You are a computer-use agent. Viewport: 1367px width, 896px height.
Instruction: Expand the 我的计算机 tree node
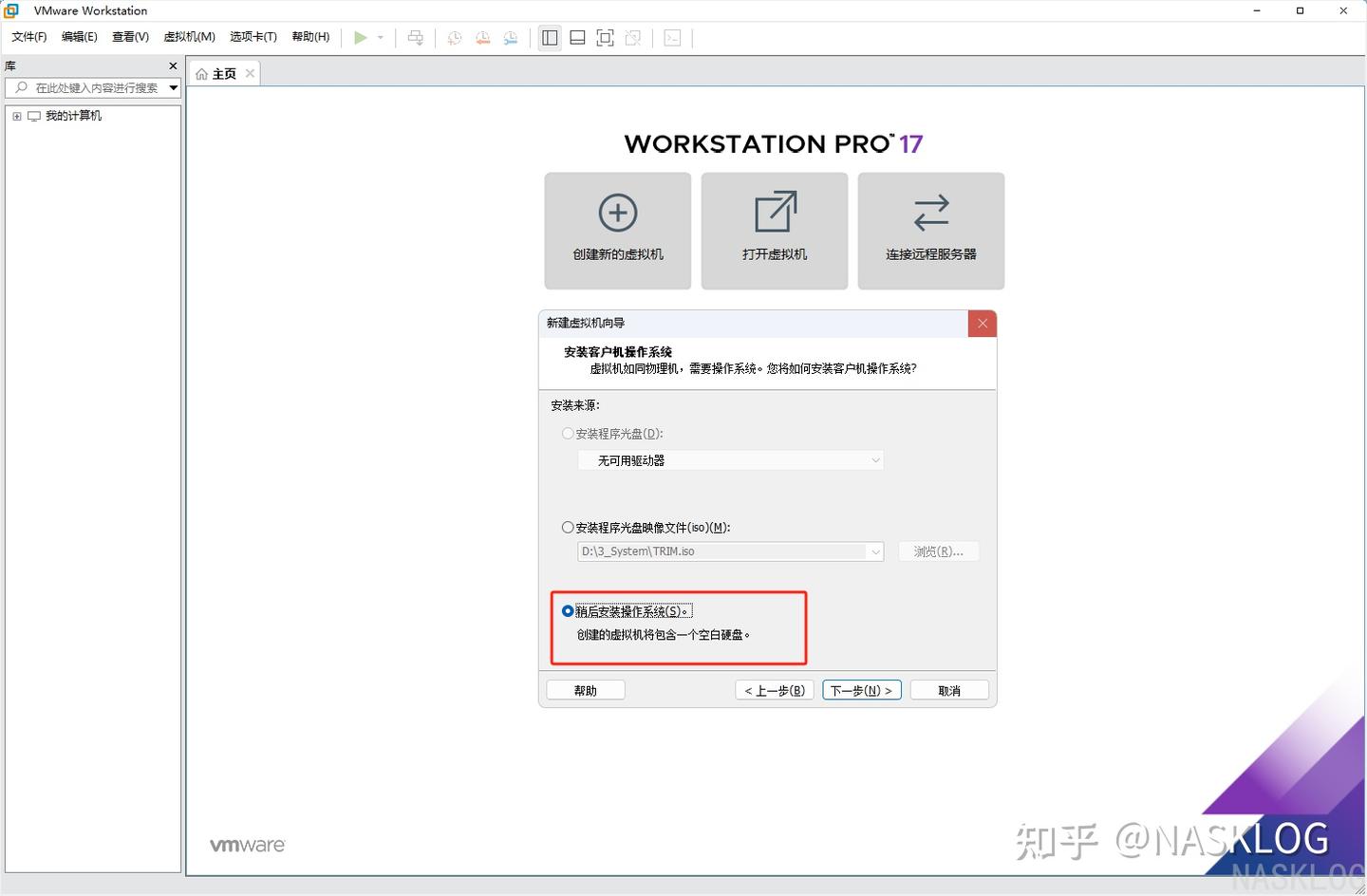[16, 115]
